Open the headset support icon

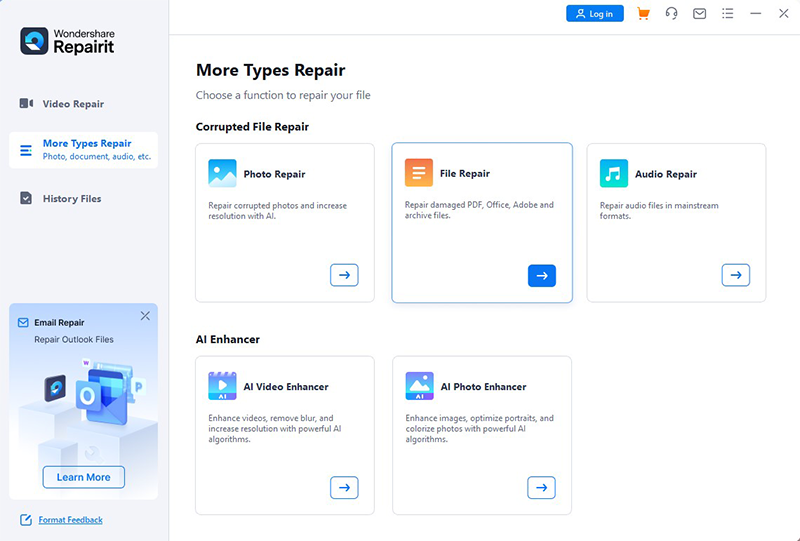[671, 14]
